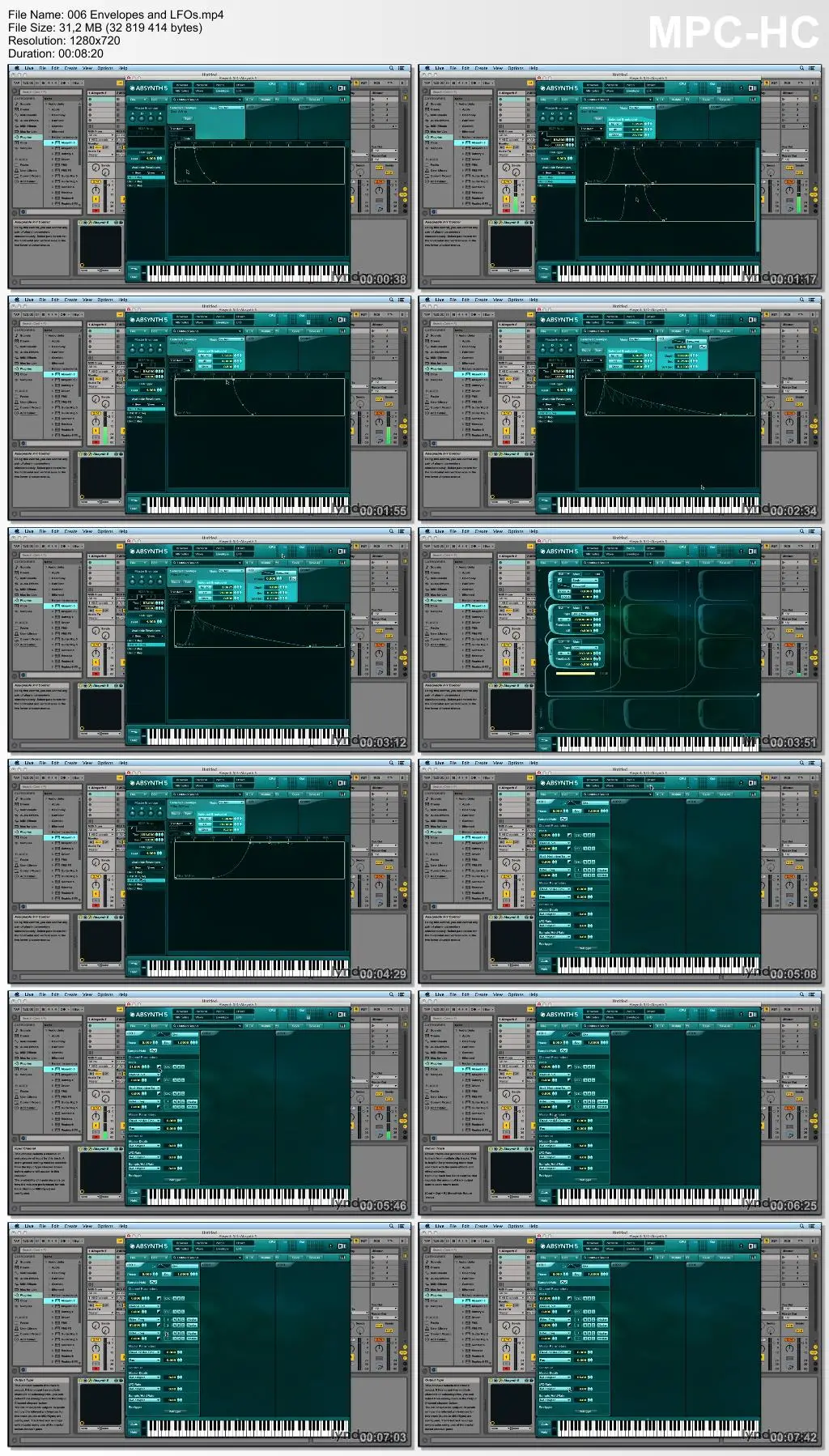Open the thumbnail frame stamped 00:06:25
Image resolution: width=829 pixels, height=1456 pixels.
point(620,1103)
